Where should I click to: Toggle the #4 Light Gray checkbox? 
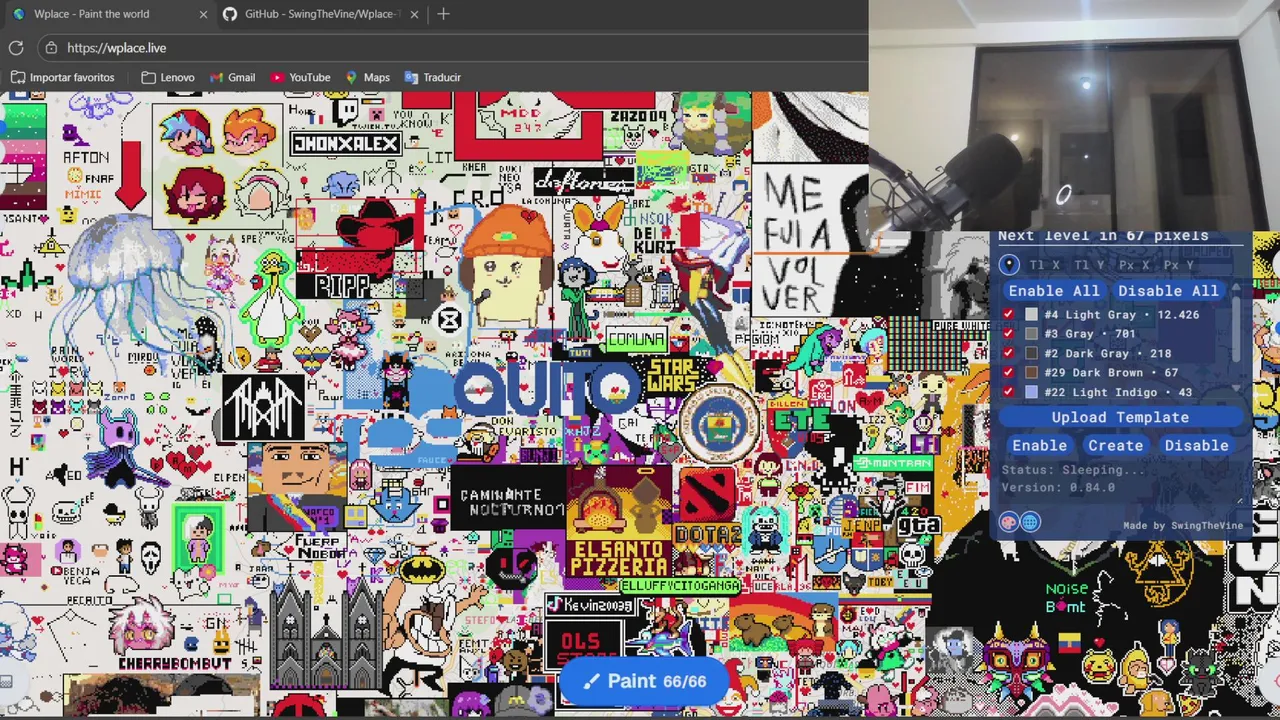(x=1008, y=315)
